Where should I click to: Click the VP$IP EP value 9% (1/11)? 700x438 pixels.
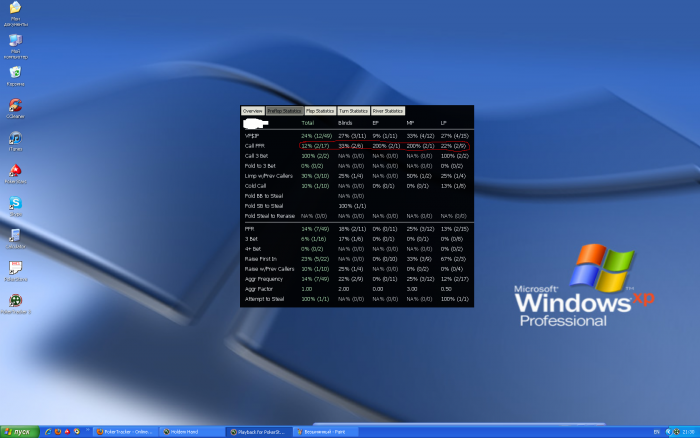click(384, 136)
